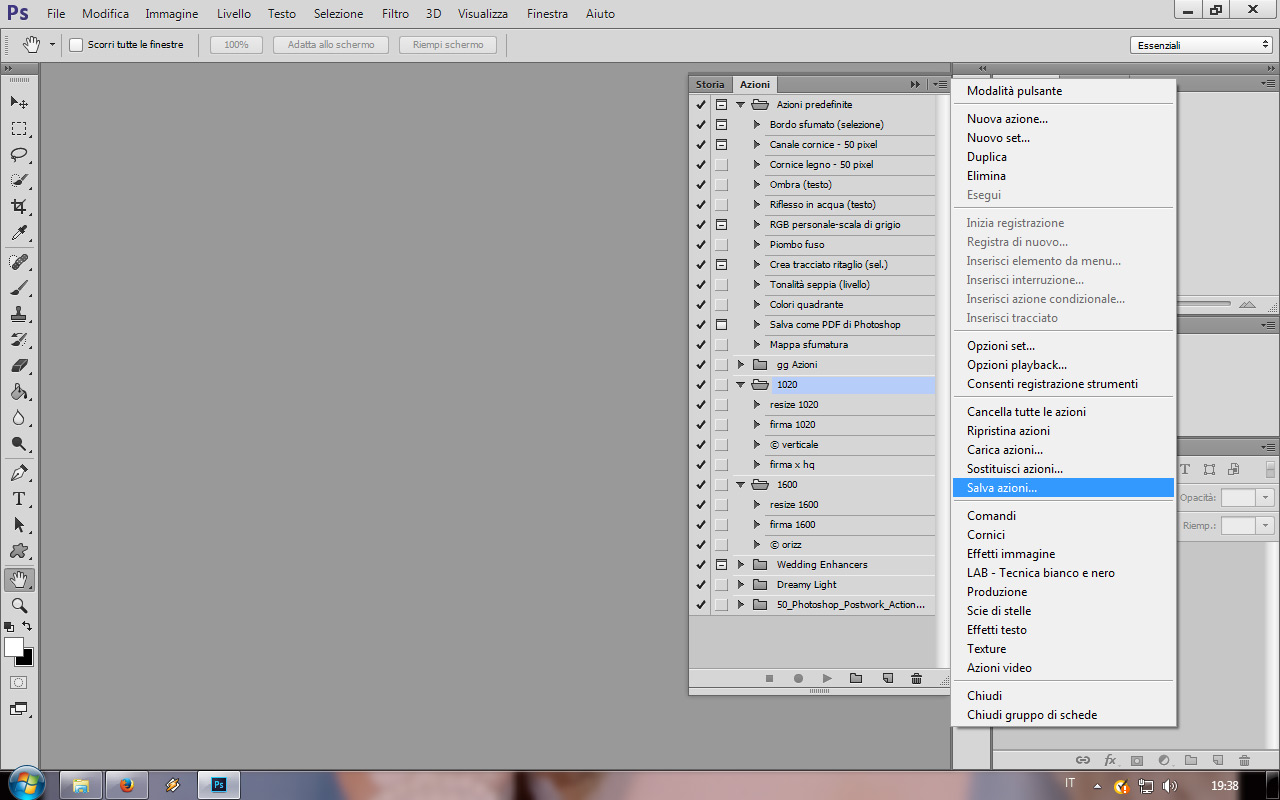
Task: Choose 'Carica azioni...' from panel menu
Action: tap(1063, 450)
